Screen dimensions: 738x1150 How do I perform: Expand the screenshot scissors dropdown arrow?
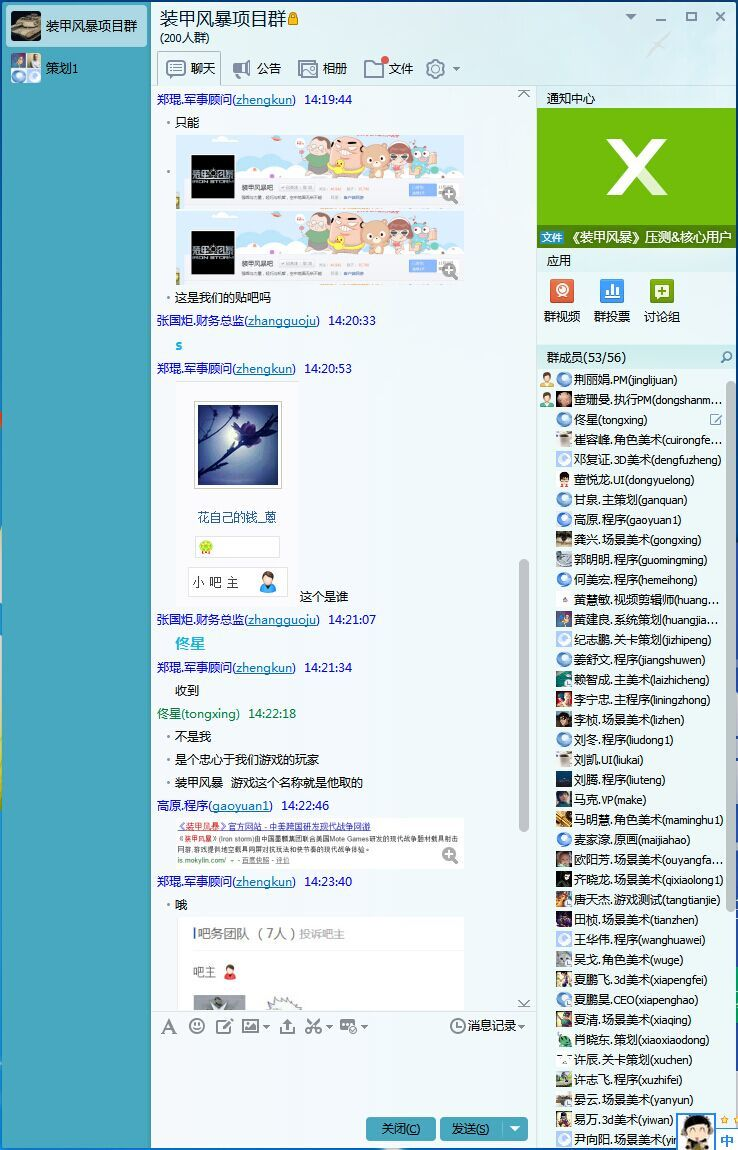(x=329, y=1027)
